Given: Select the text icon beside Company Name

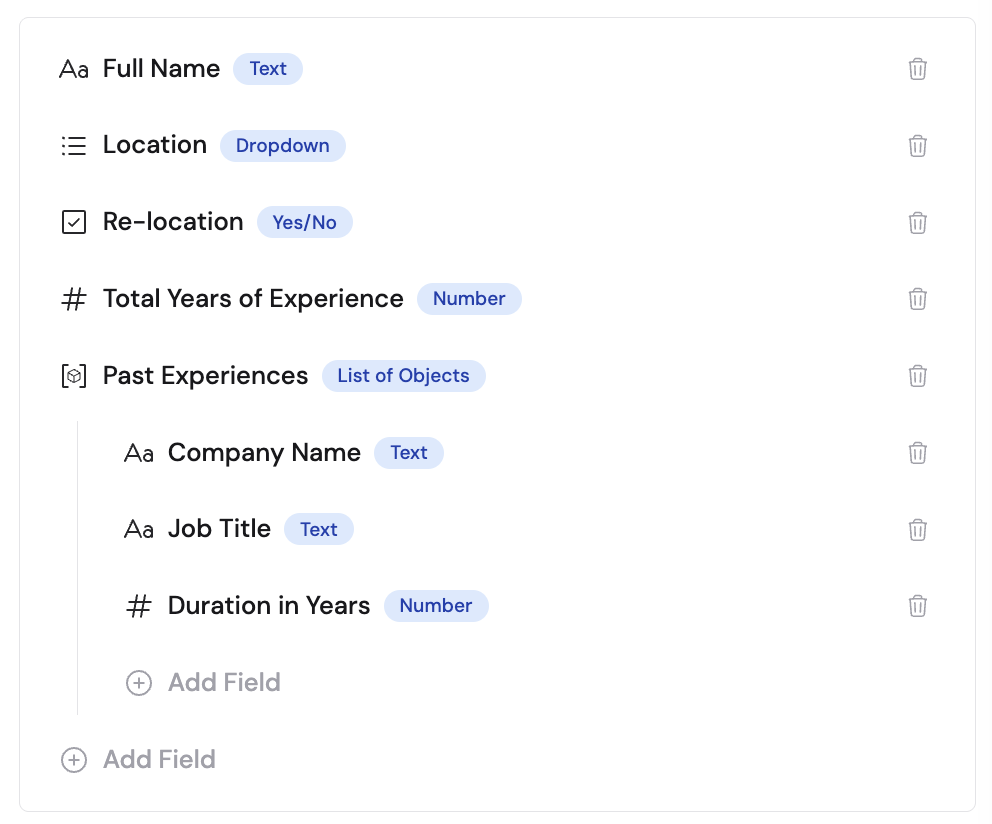Looking at the screenshot, I should coord(139,452).
